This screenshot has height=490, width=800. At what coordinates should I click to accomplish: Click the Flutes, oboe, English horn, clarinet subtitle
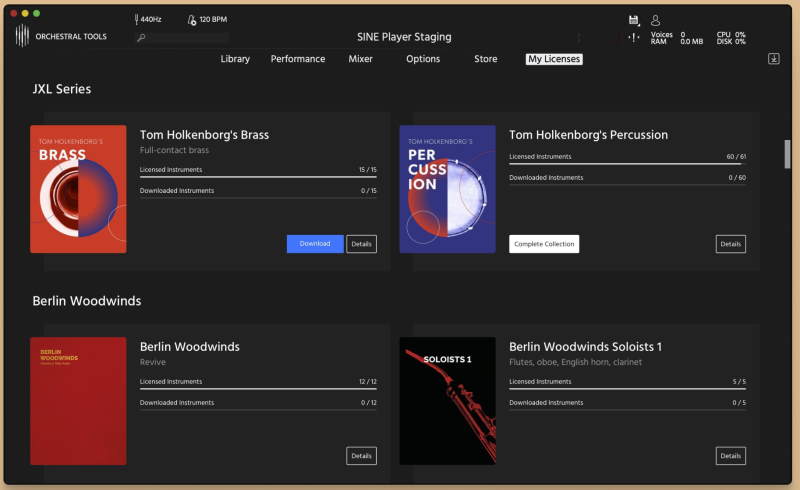tap(576, 362)
